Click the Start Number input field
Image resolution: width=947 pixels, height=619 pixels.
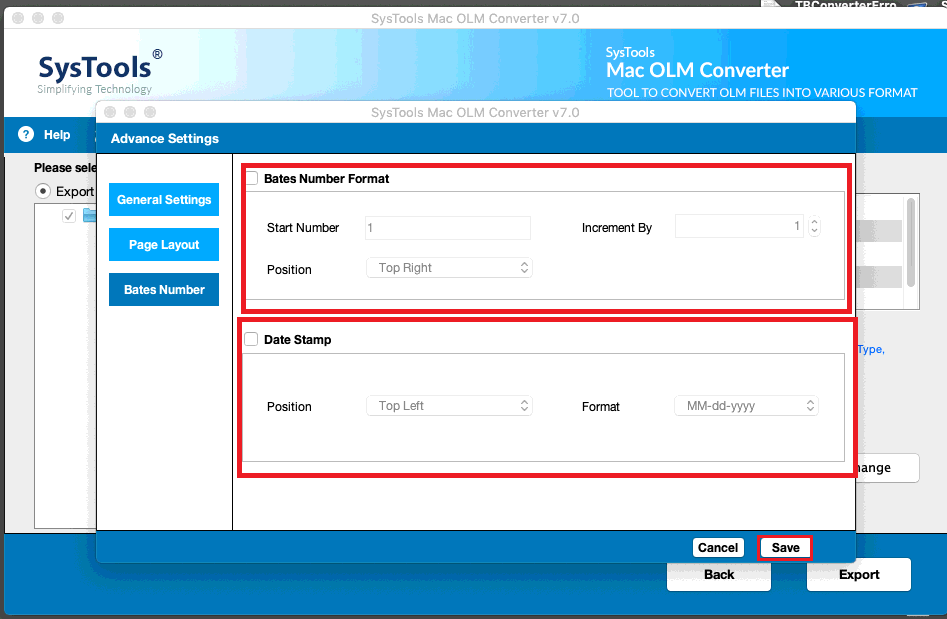(x=447, y=228)
